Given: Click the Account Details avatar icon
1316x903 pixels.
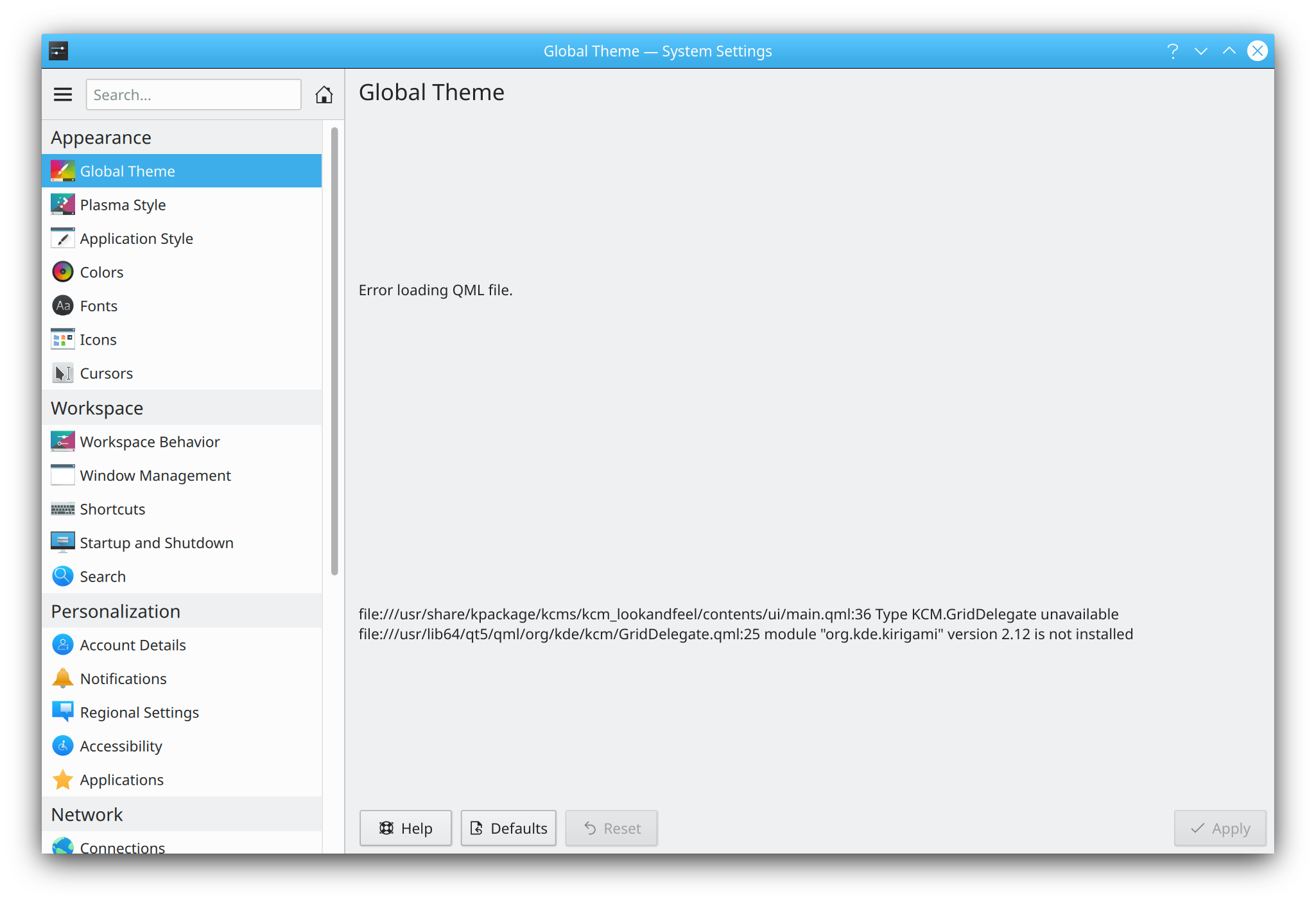Looking at the screenshot, I should 62,644.
